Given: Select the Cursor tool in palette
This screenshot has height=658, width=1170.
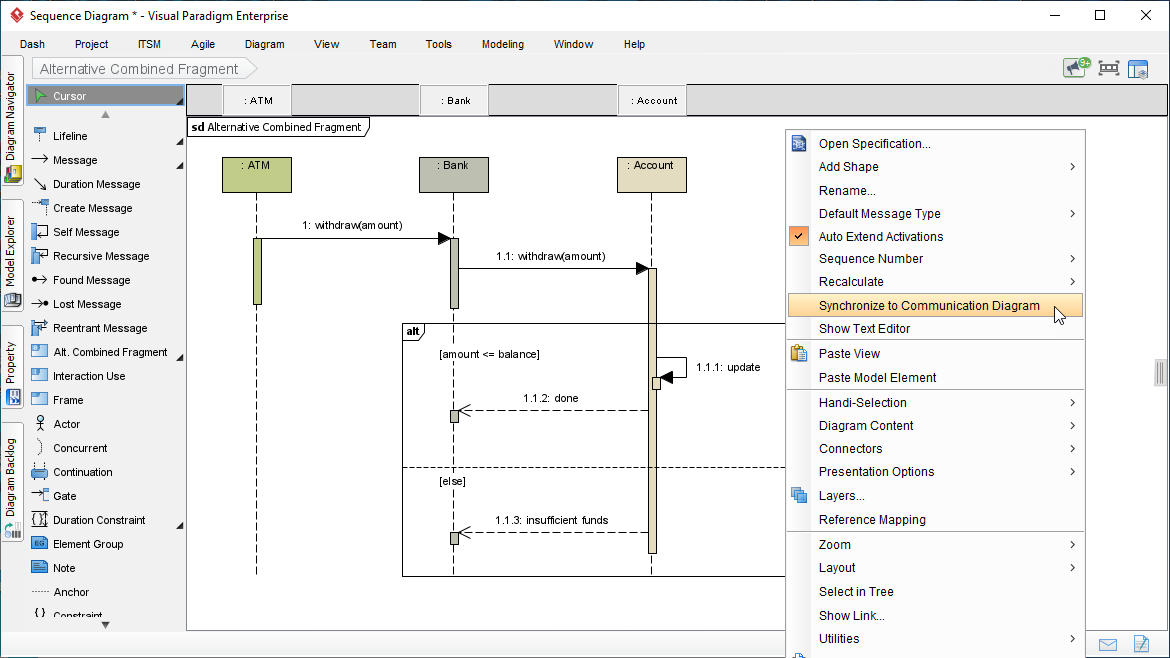Looking at the screenshot, I should click(x=105, y=95).
